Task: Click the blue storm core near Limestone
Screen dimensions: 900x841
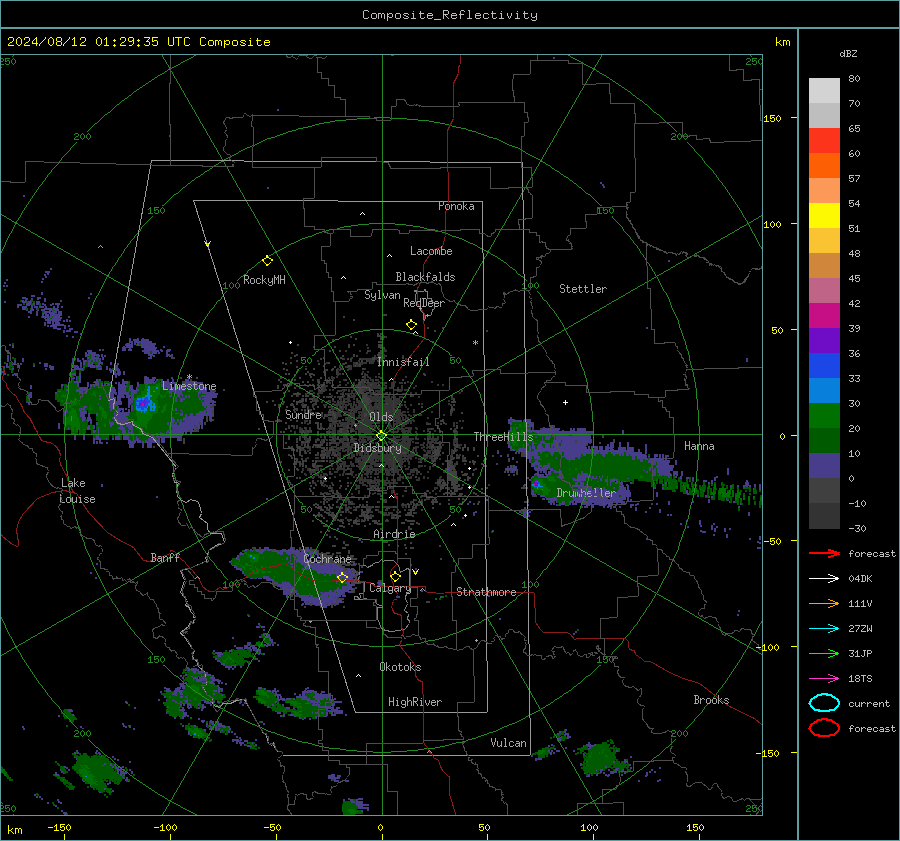Action: [x=145, y=401]
